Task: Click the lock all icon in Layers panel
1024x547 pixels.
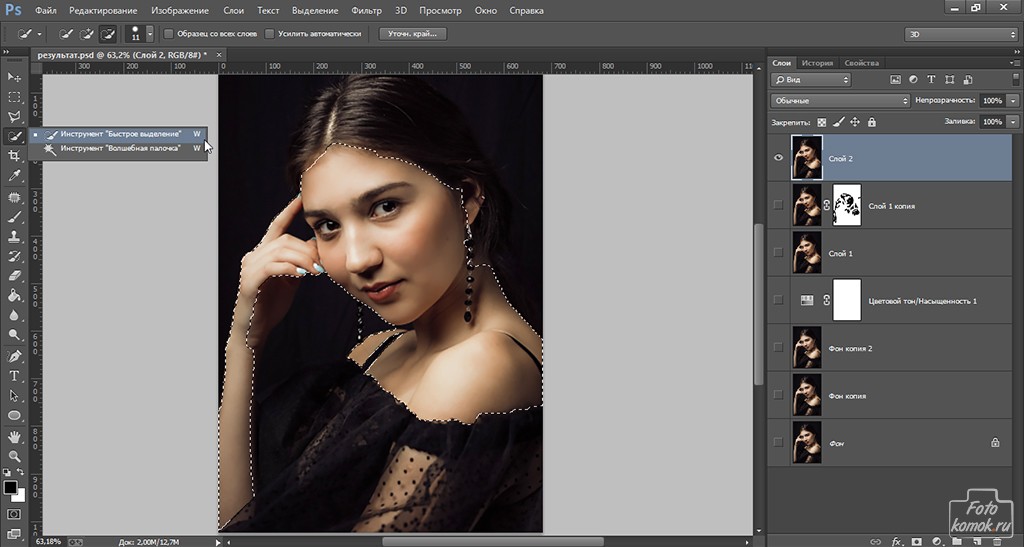Action: [x=872, y=122]
